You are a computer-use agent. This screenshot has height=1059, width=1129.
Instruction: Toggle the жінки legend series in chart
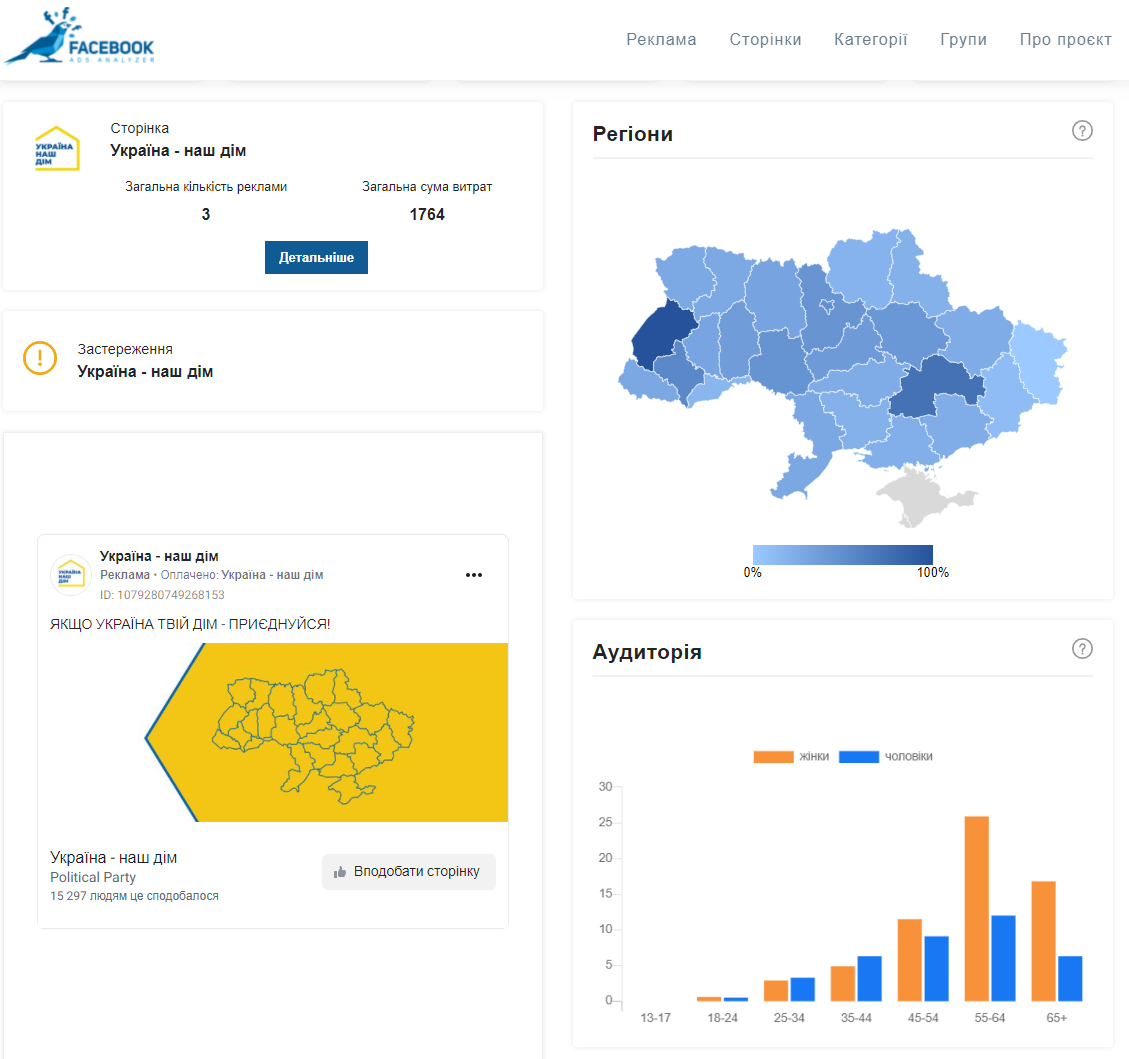coord(791,757)
